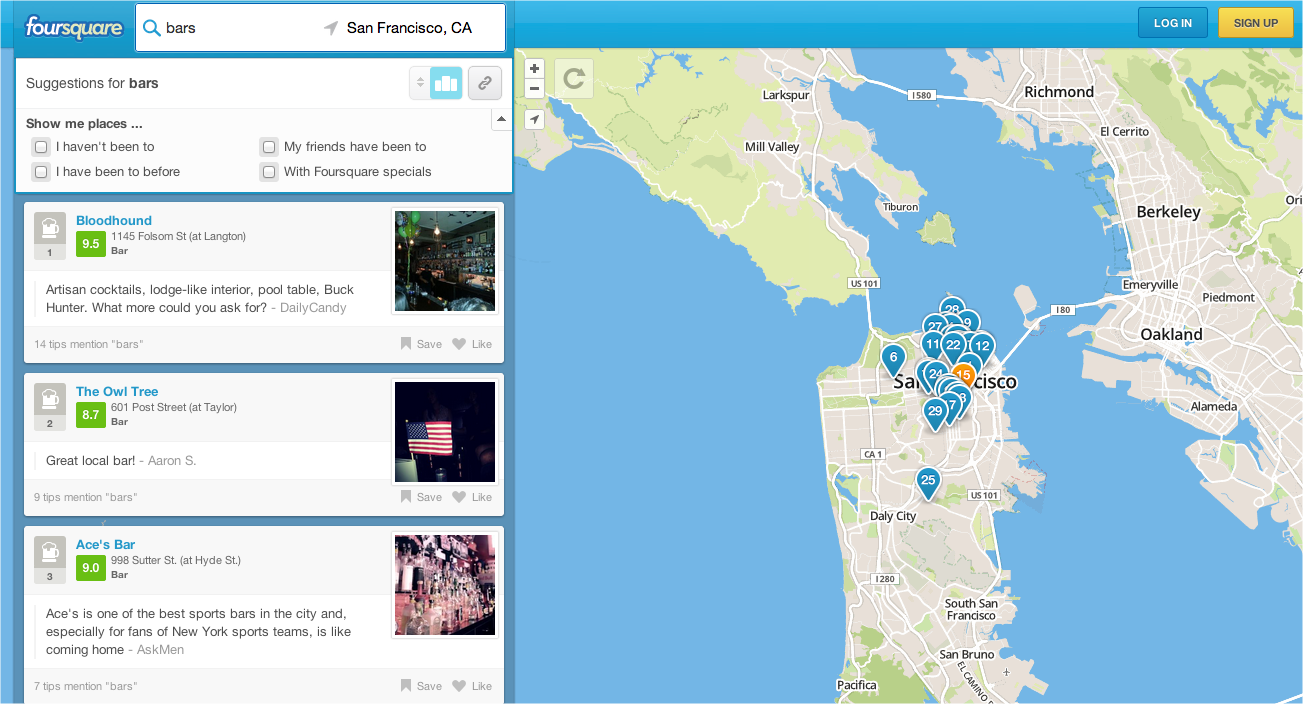
Task: Click the search magnifier icon
Action: pyautogui.click(x=152, y=28)
